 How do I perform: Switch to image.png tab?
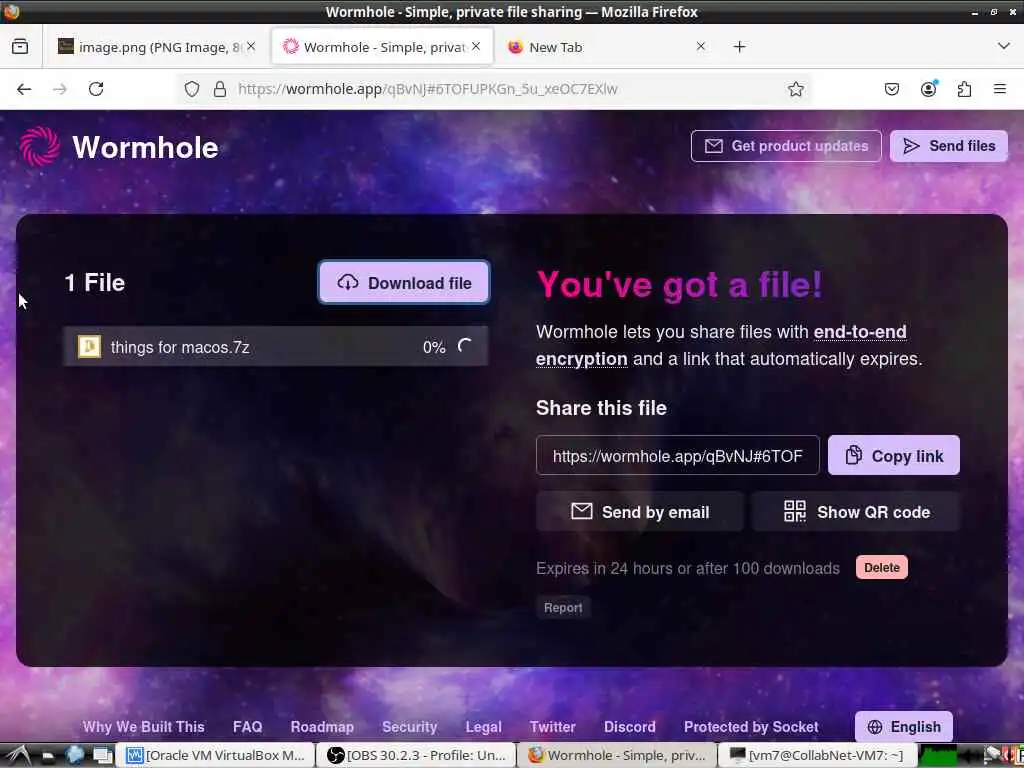pos(157,46)
